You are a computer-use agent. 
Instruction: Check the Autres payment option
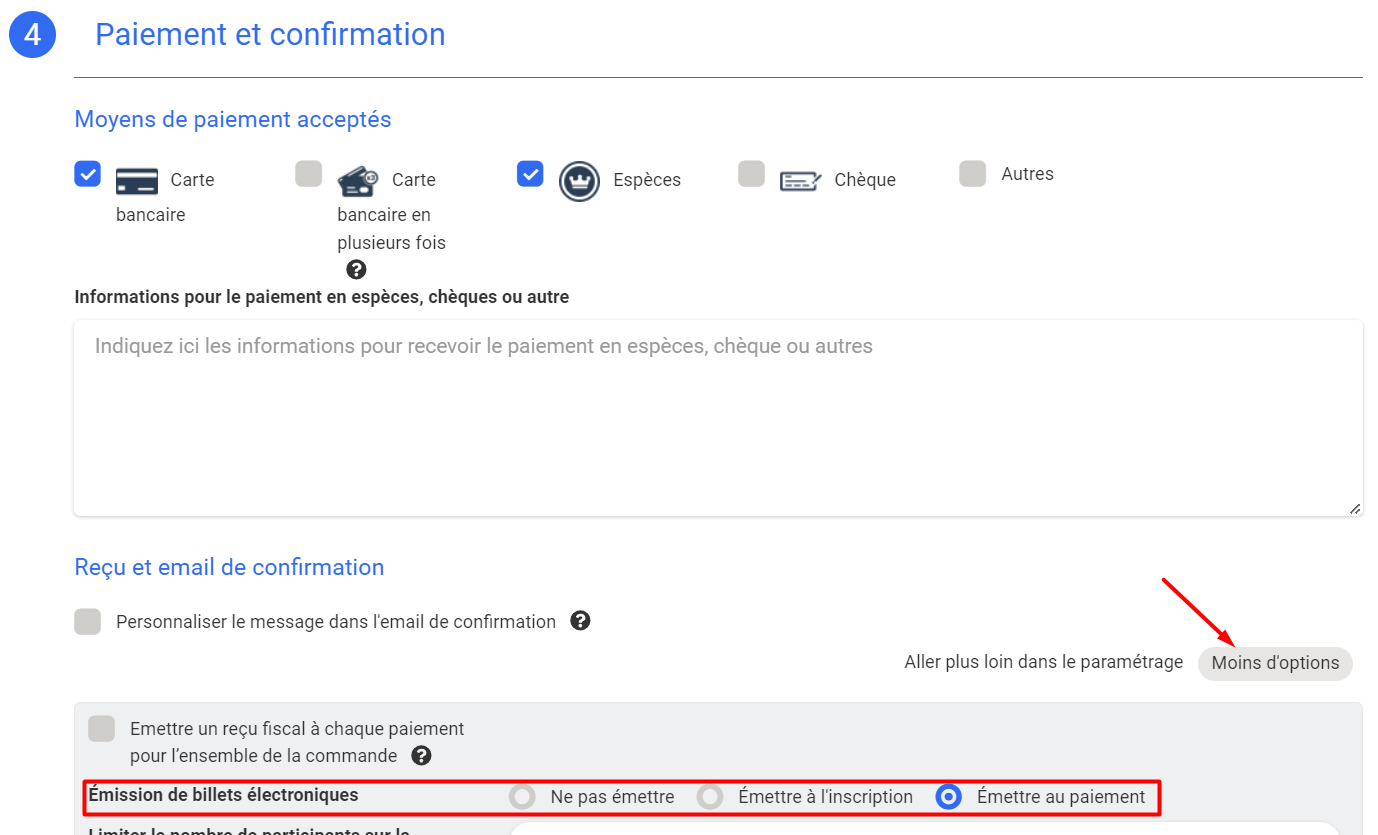[x=972, y=174]
